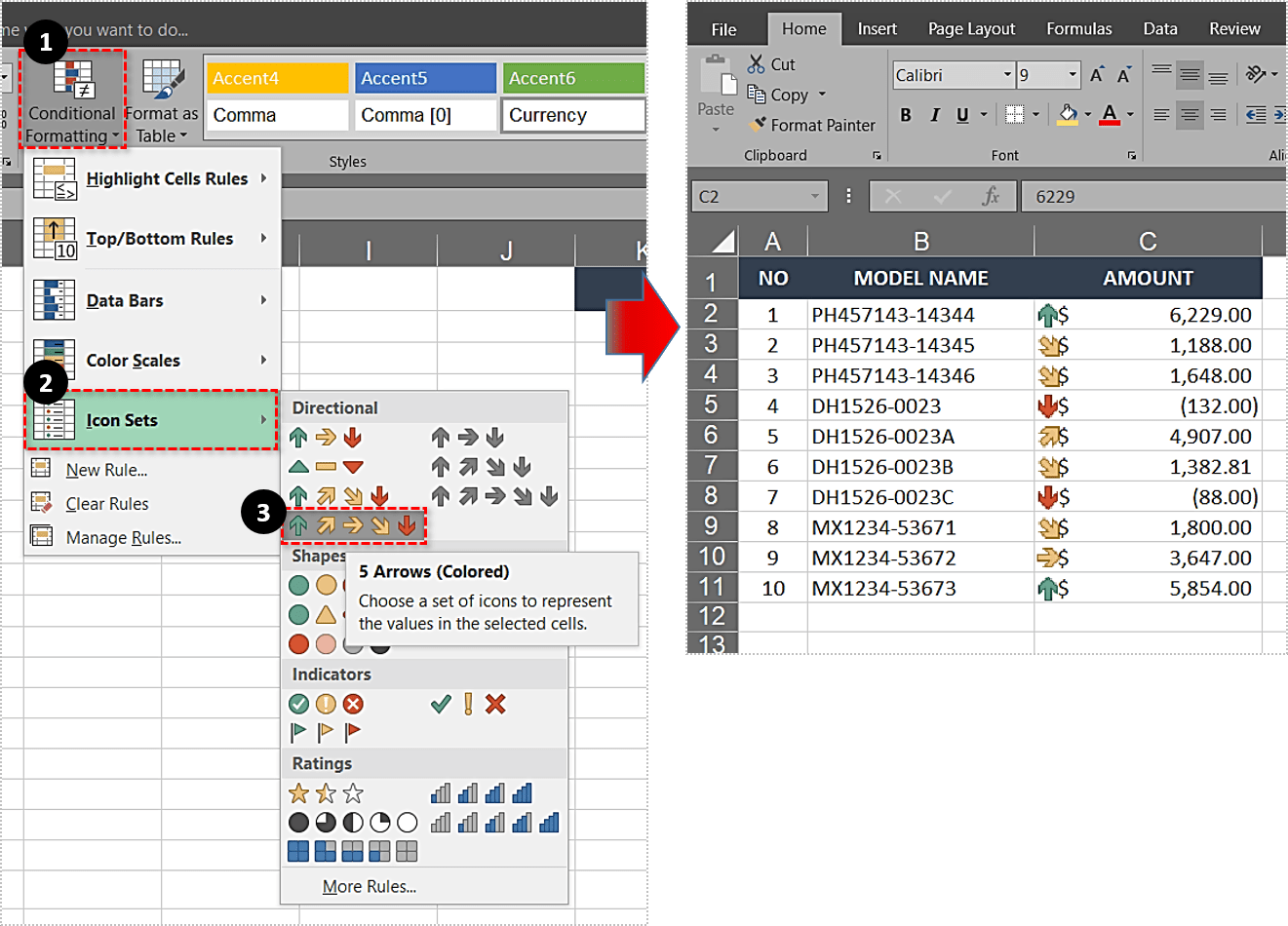Open the font size dropdown
The width and height of the screenshot is (1288, 926).
tap(1073, 75)
